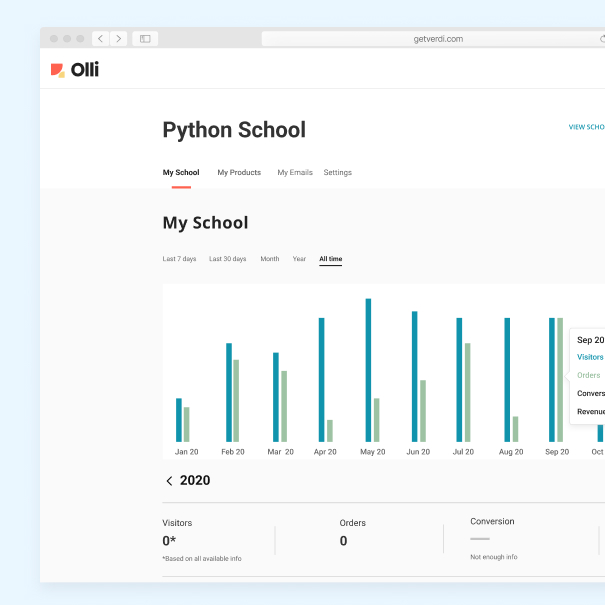Image resolution: width=605 pixels, height=605 pixels.
Task: Select Last 7 days range
Action: pos(179,259)
